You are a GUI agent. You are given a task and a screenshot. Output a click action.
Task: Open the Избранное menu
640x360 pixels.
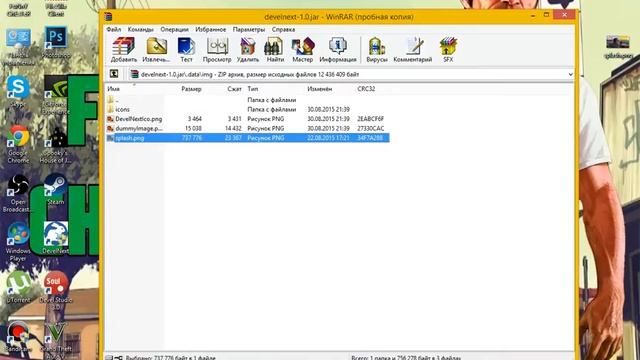(x=211, y=29)
